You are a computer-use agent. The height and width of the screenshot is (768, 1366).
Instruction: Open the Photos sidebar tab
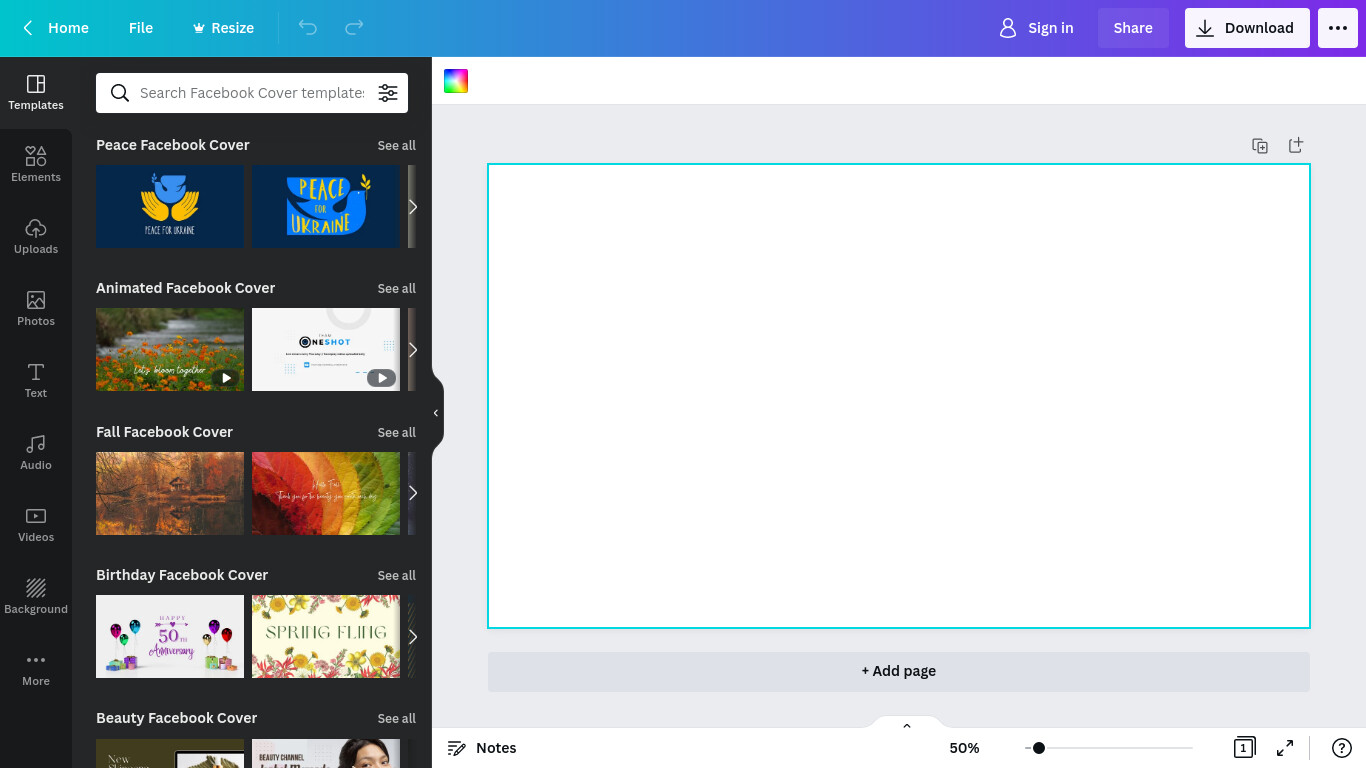pyautogui.click(x=36, y=309)
